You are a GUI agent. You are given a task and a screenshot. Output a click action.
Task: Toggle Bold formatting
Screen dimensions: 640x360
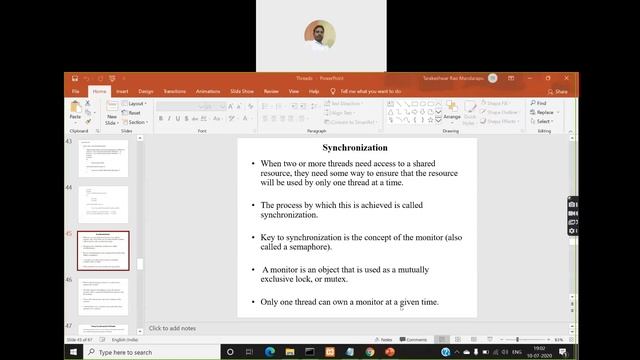161,119
